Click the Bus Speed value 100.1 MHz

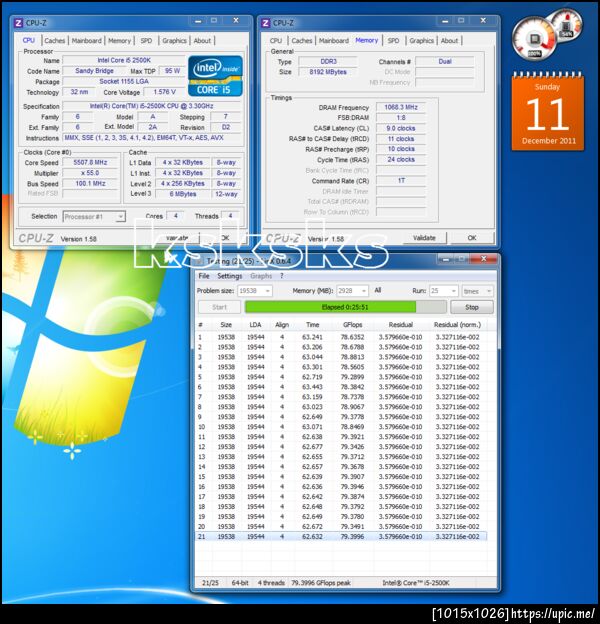coord(90,183)
